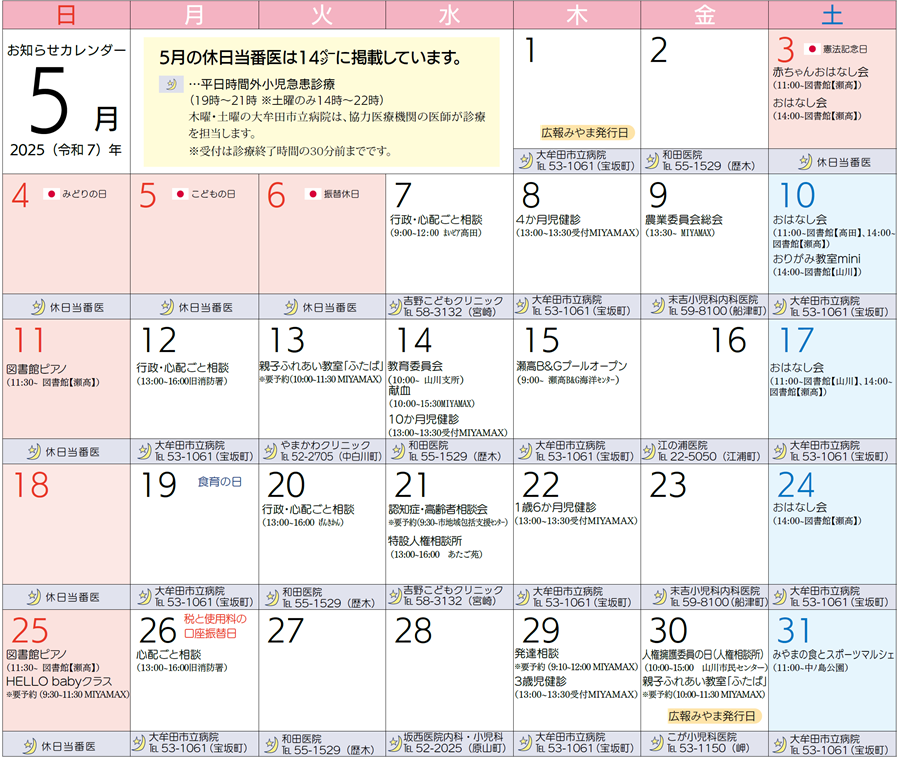Click the moon icon beside 坂西医院内科・小児科
900x759 pixels.
(x=397, y=743)
